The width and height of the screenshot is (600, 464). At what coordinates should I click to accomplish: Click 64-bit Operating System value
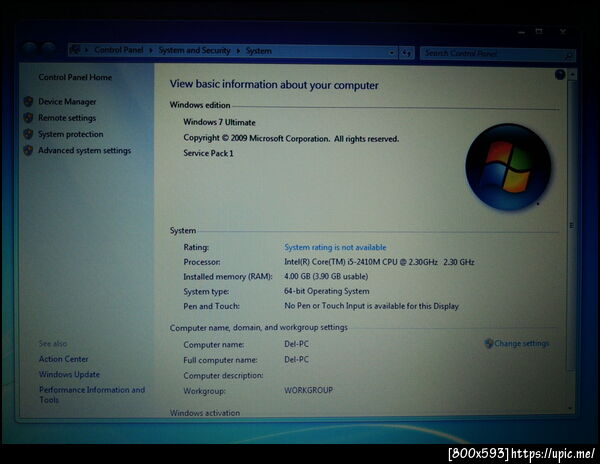pyautogui.click(x=326, y=291)
